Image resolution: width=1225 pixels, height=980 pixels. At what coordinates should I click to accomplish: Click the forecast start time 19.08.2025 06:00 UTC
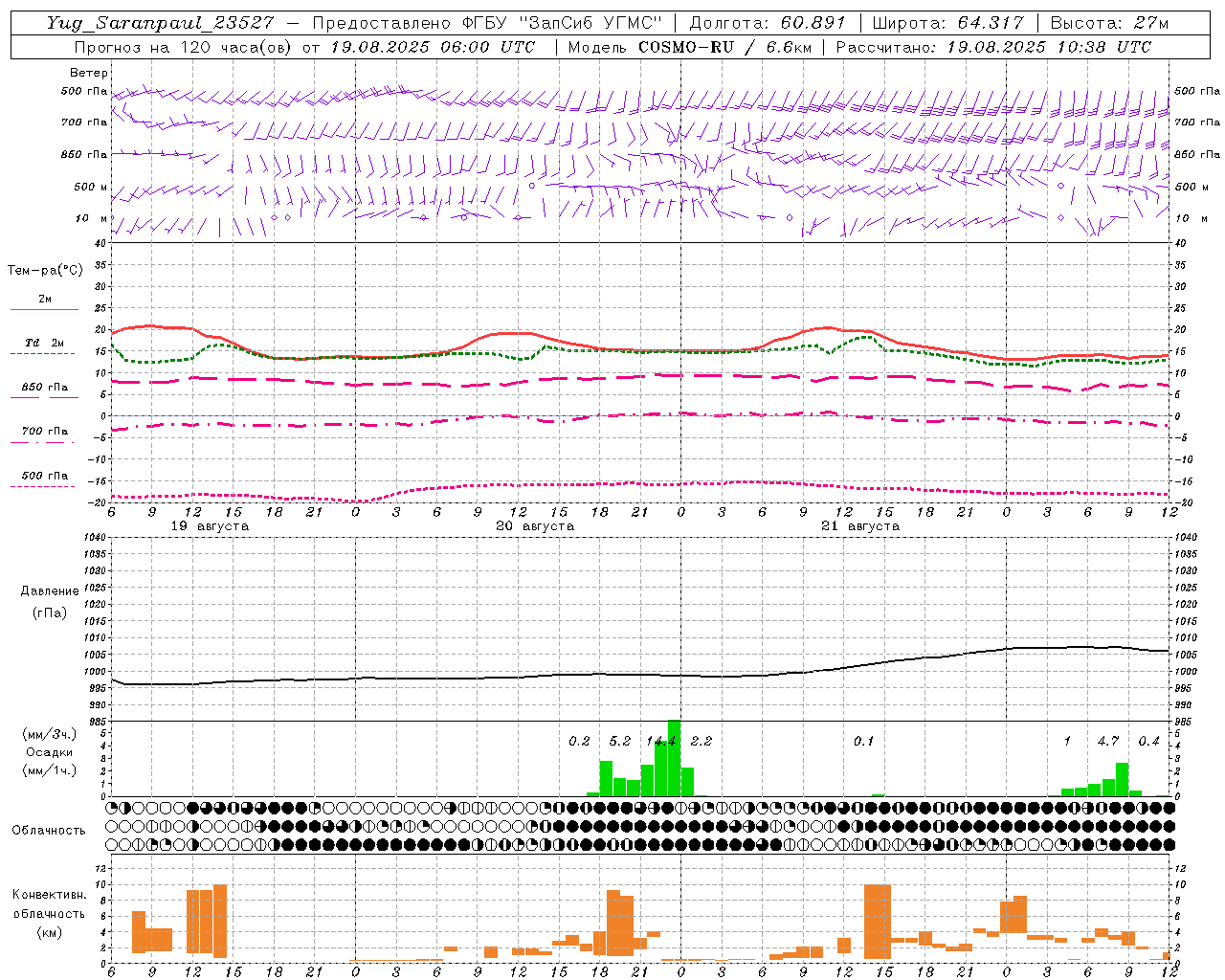click(433, 47)
